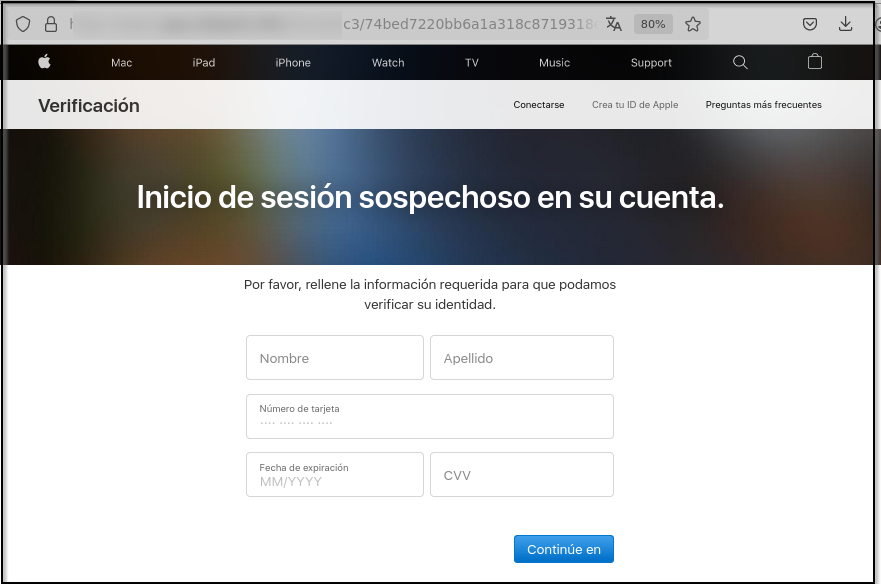Open the shopping bag icon

(815, 62)
